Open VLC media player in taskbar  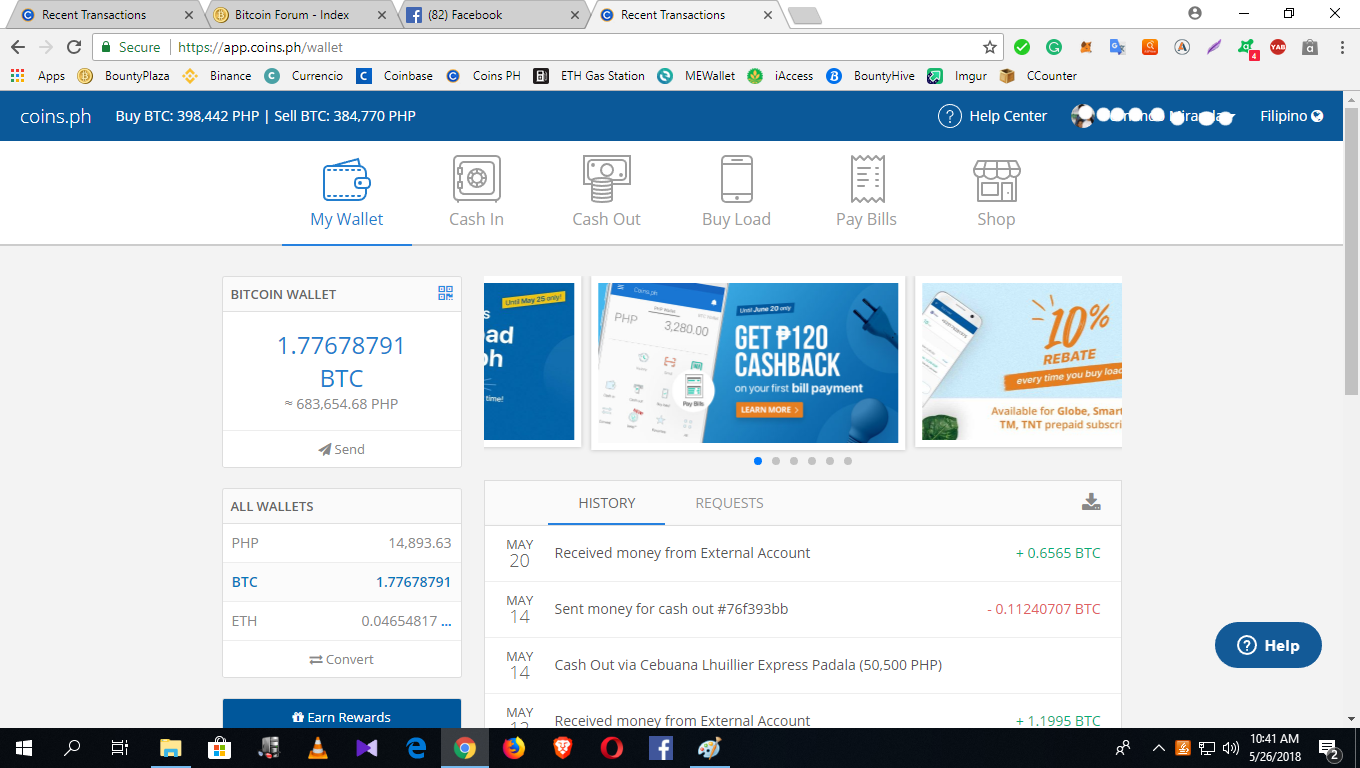pyautogui.click(x=317, y=748)
